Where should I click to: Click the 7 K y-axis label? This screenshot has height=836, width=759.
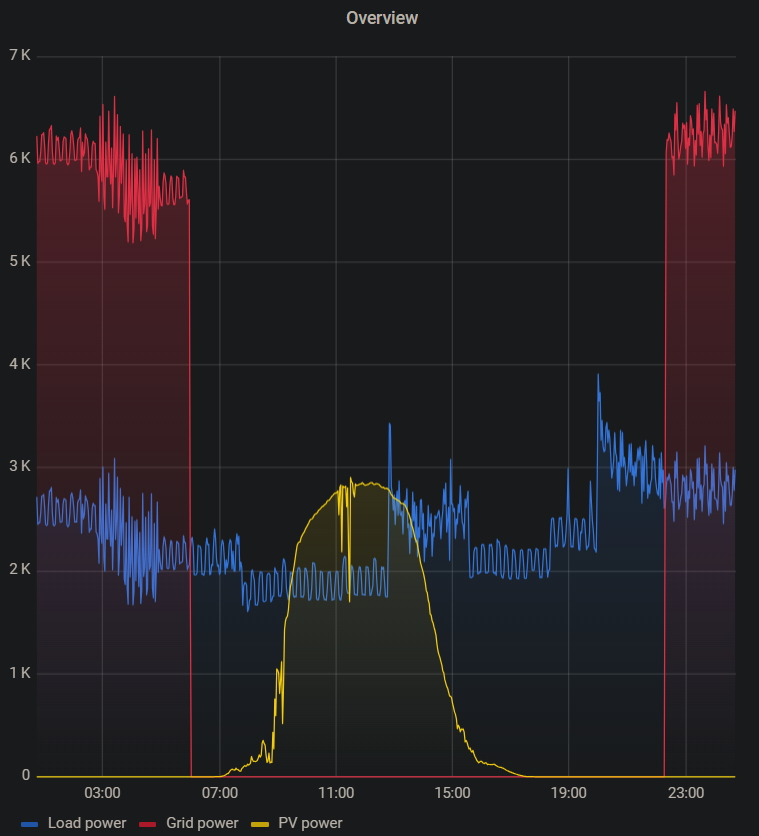click(19, 56)
